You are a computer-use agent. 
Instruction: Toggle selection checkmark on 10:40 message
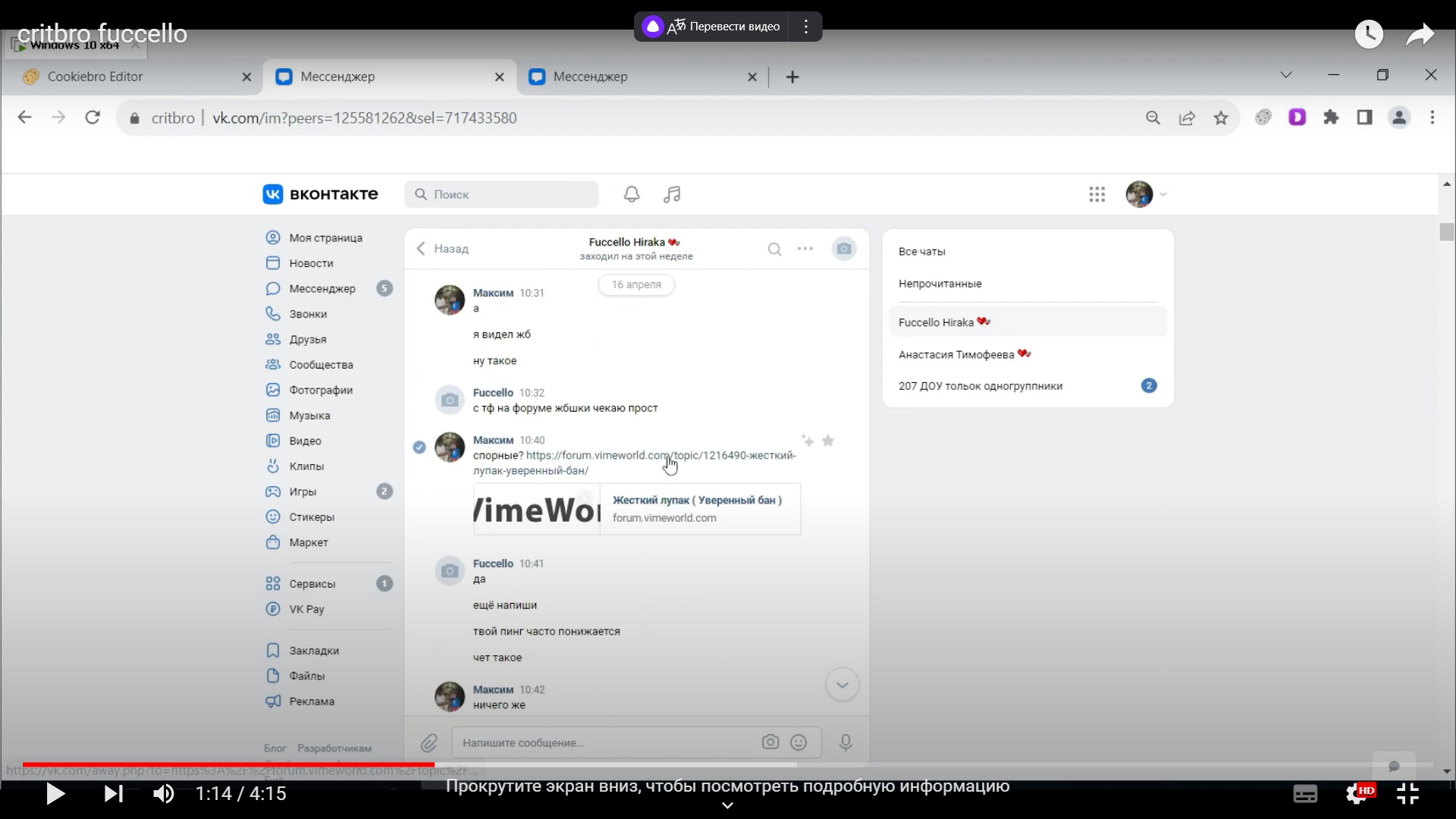(x=419, y=447)
